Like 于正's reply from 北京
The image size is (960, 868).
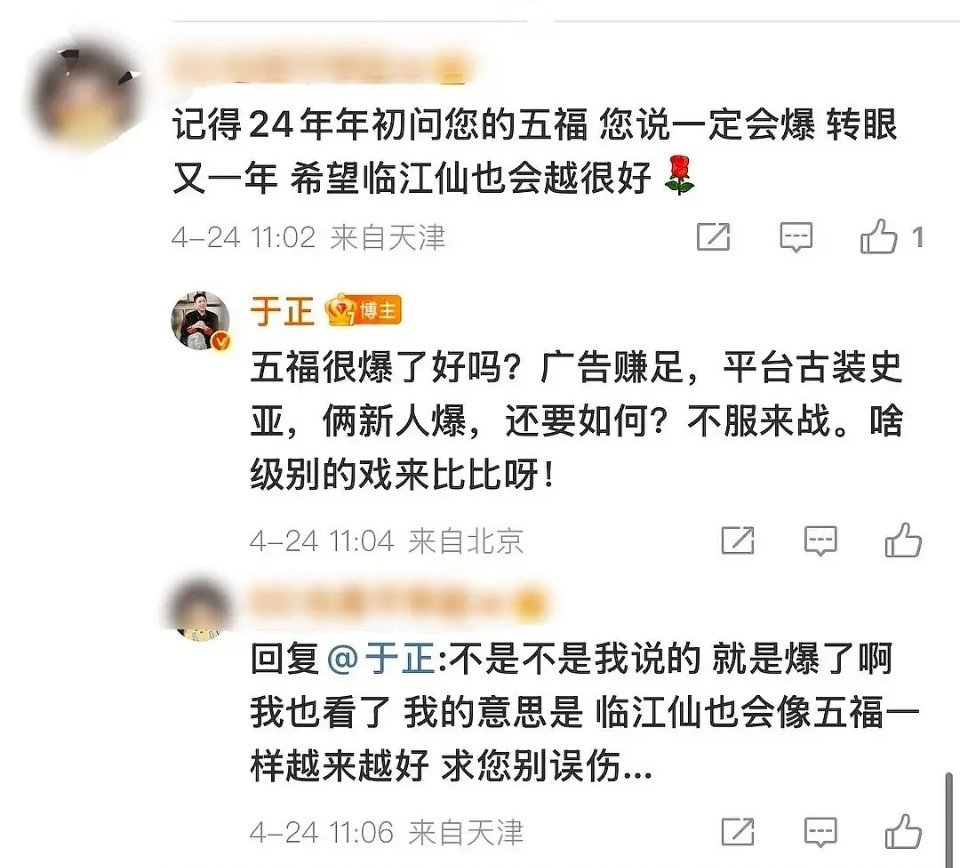(903, 539)
